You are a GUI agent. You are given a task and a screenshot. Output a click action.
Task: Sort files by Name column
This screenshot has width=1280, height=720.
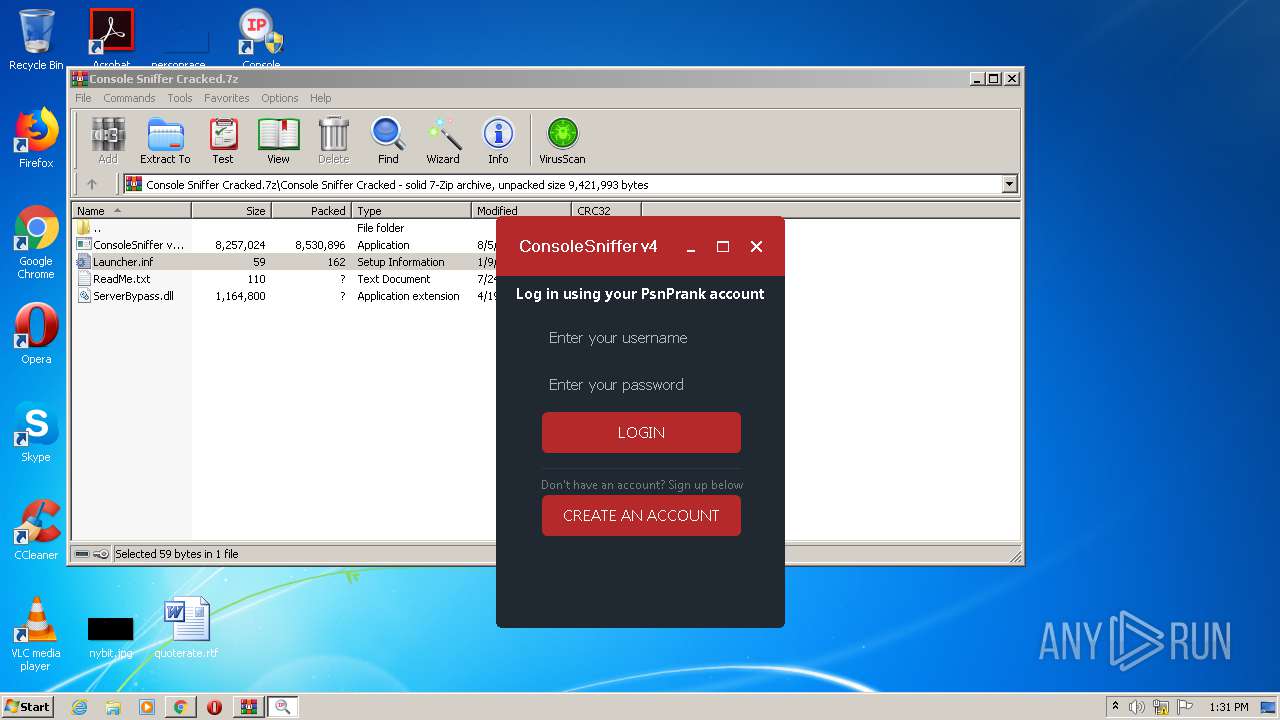pyautogui.click(x=131, y=211)
